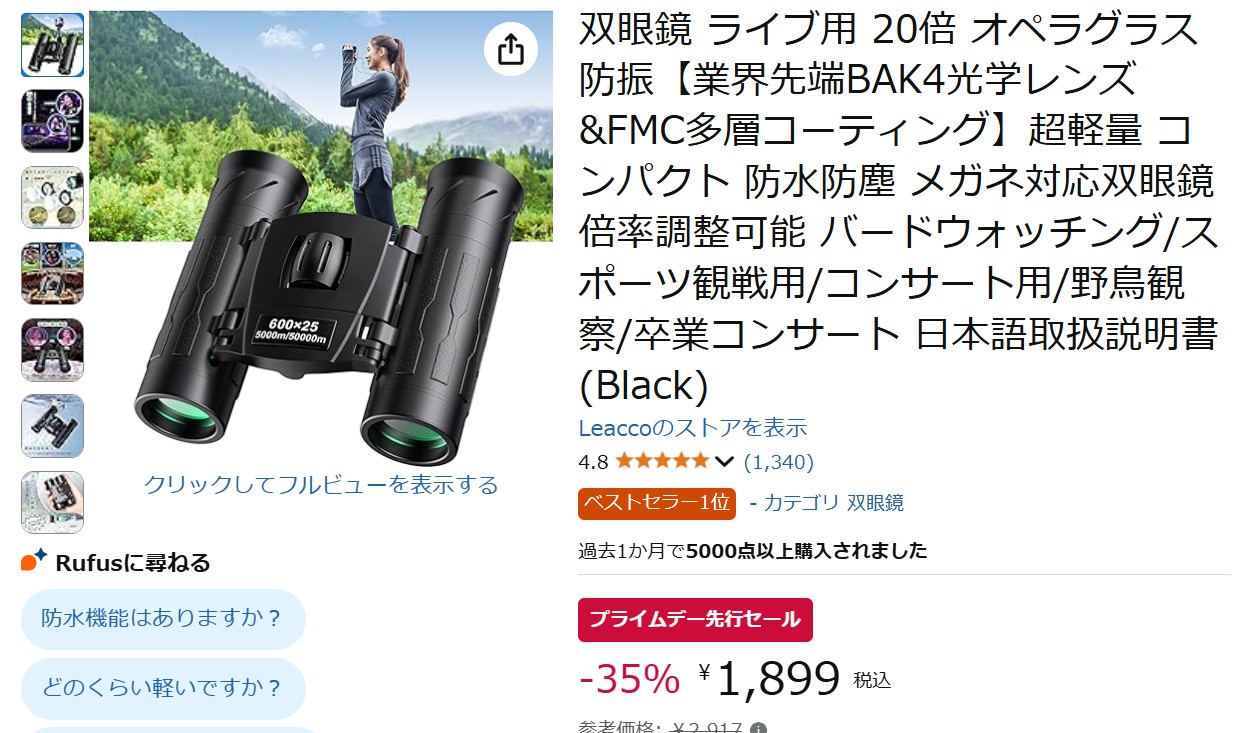The width and height of the screenshot is (1256, 733).
Task: Click the share icon on product image
Action: tap(510, 50)
